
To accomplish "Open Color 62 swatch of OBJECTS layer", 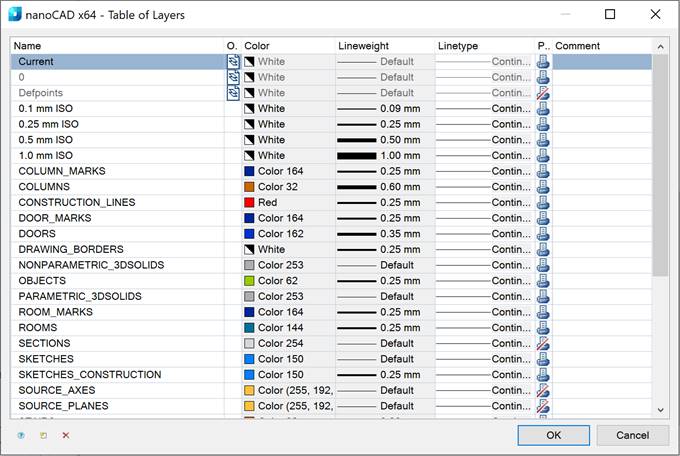I will [249, 281].
